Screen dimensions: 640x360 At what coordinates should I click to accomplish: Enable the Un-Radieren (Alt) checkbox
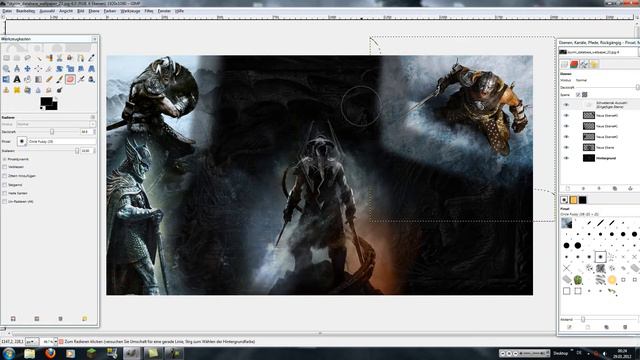coord(4,202)
